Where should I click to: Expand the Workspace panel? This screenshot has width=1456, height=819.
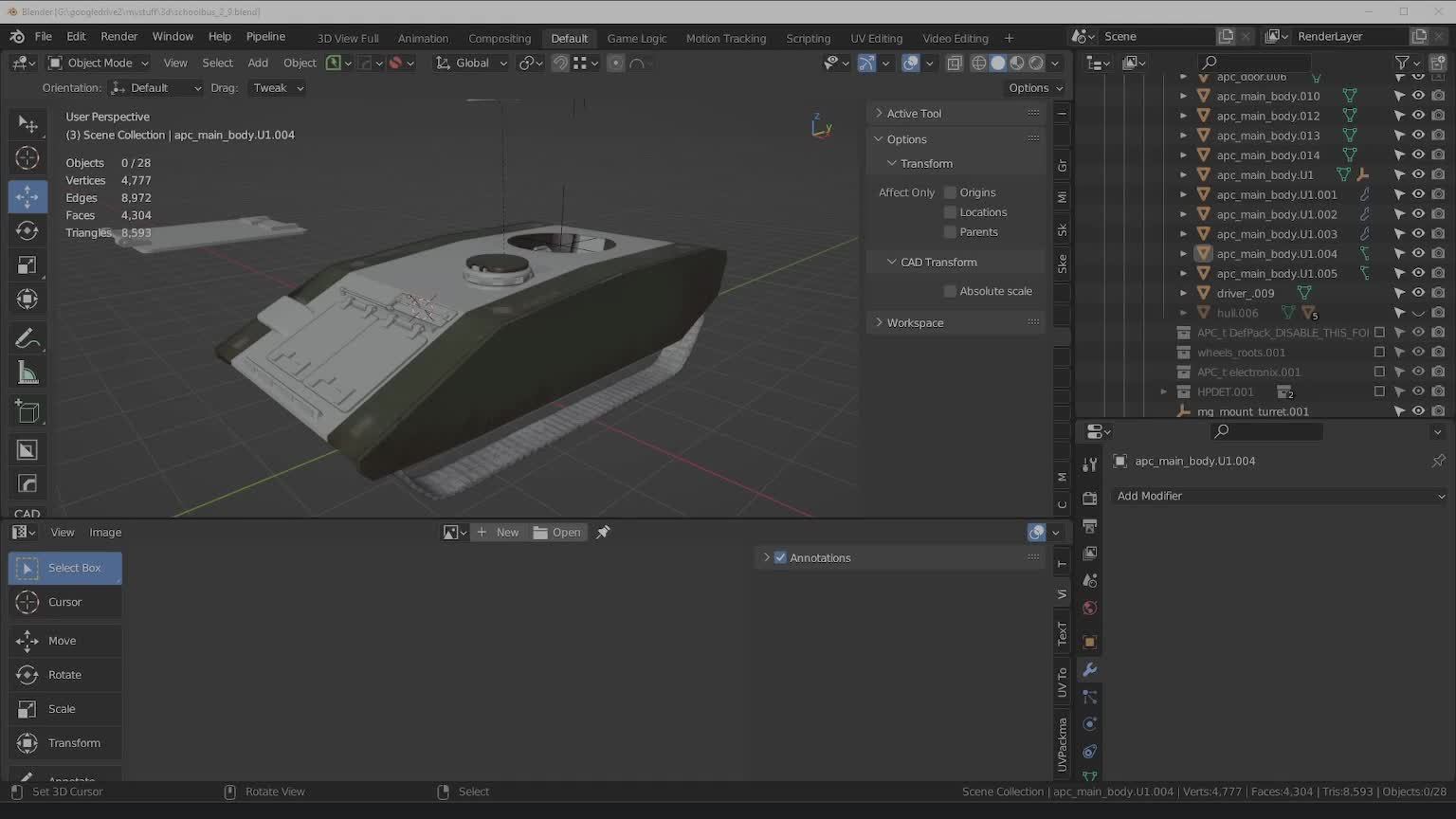[x=915, y=322]
